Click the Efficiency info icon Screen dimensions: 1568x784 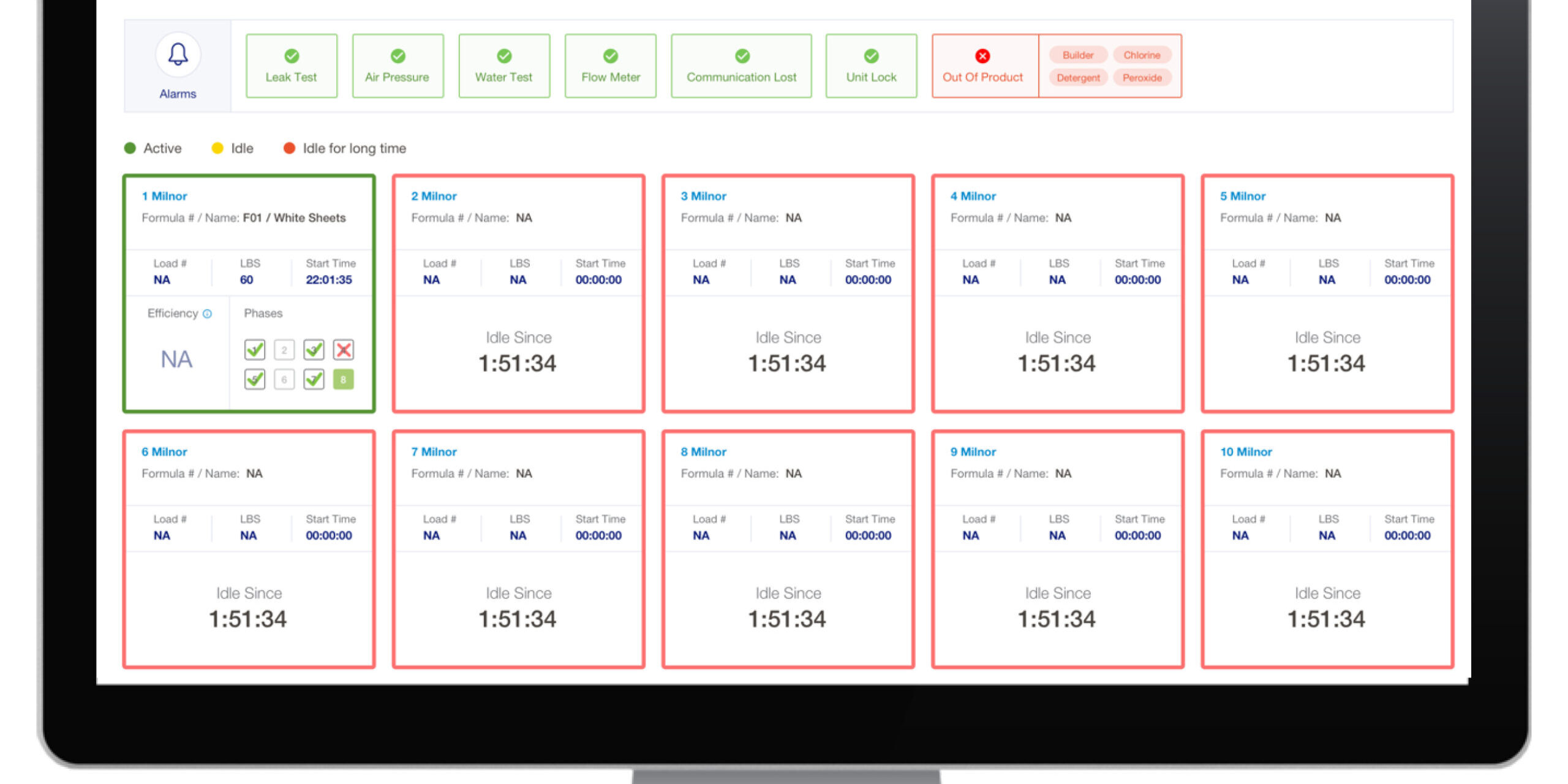coord(207,314)
